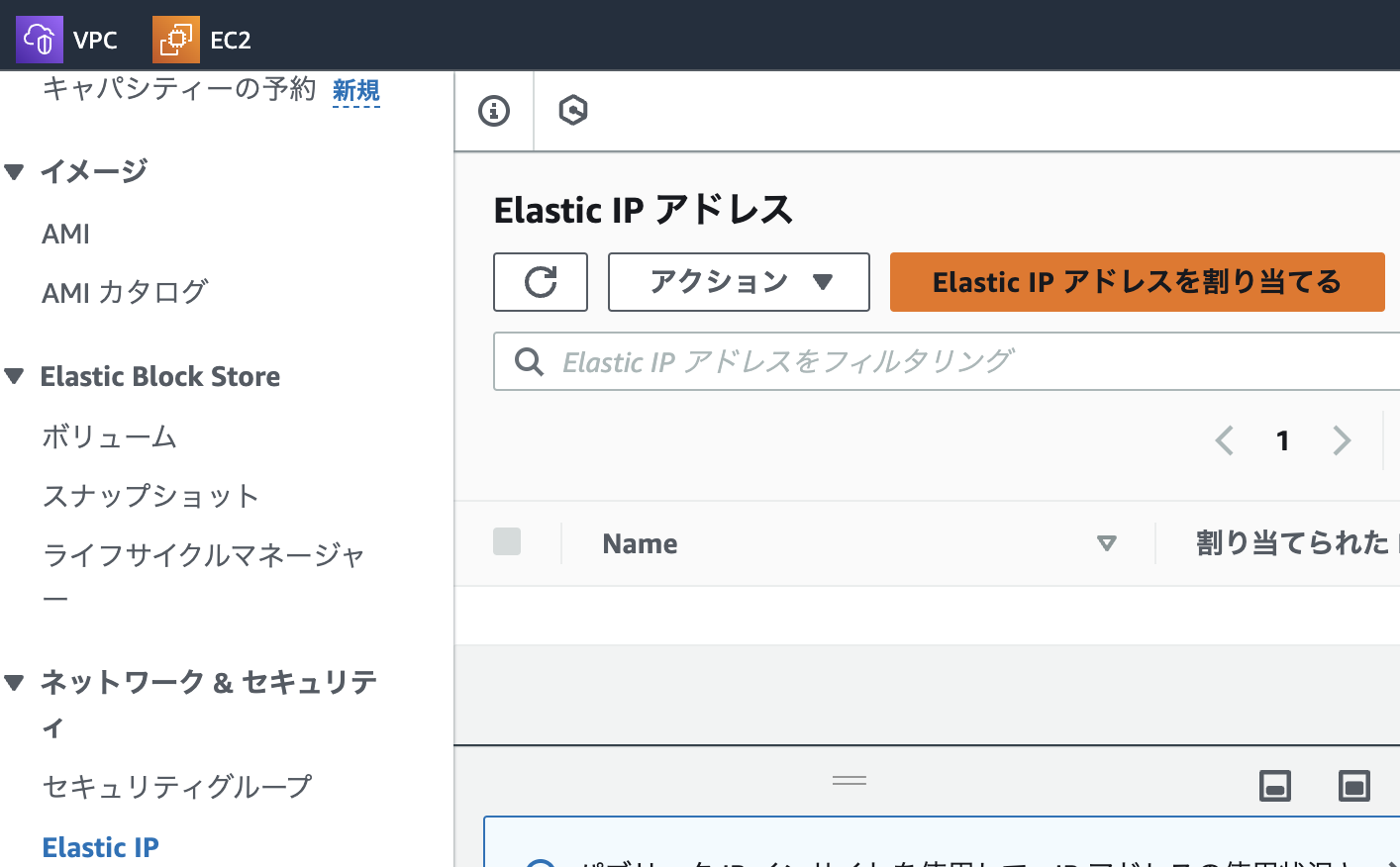
Task: Click the full-pane layout icon
Action: 1353,786
